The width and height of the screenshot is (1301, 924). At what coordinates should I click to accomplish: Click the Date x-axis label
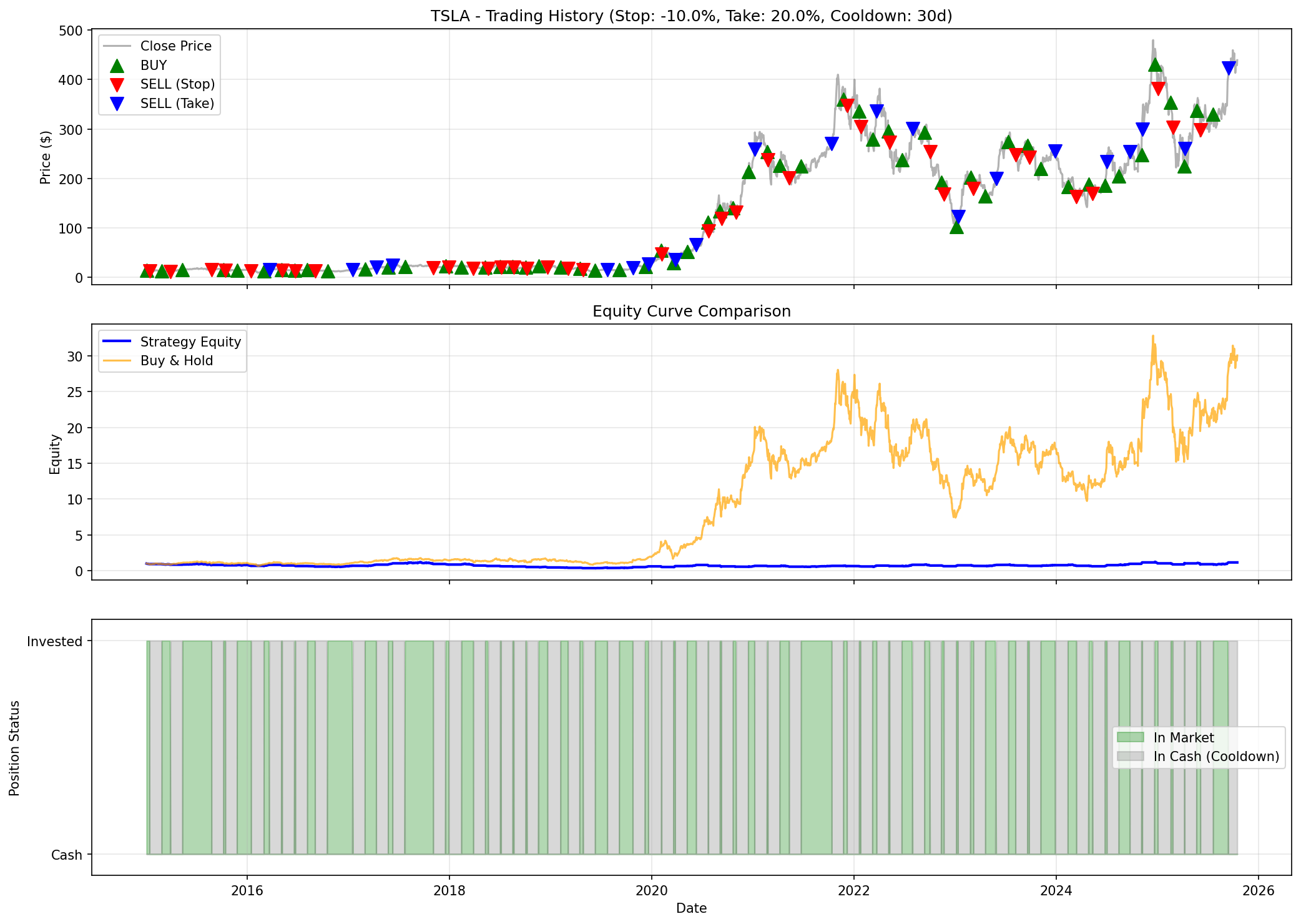point(691,908)
